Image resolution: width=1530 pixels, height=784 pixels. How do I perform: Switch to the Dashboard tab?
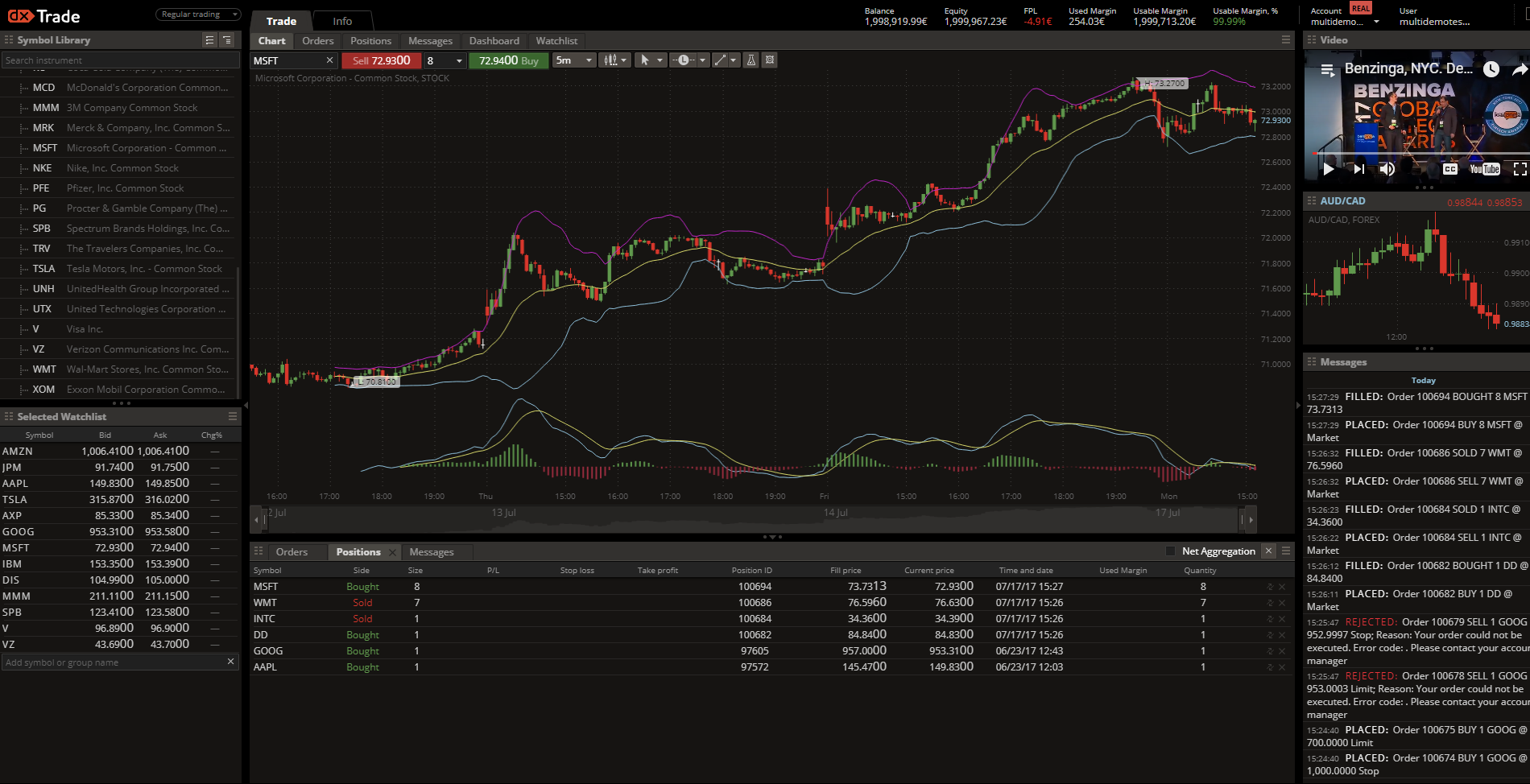coord(494,41)
